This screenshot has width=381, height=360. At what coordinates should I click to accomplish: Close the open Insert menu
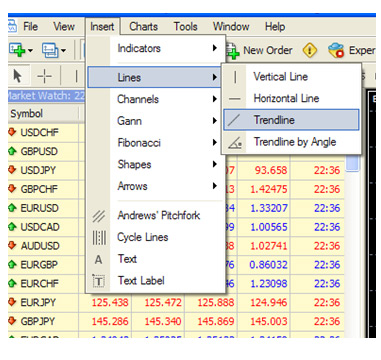click(x=102, y=27)
